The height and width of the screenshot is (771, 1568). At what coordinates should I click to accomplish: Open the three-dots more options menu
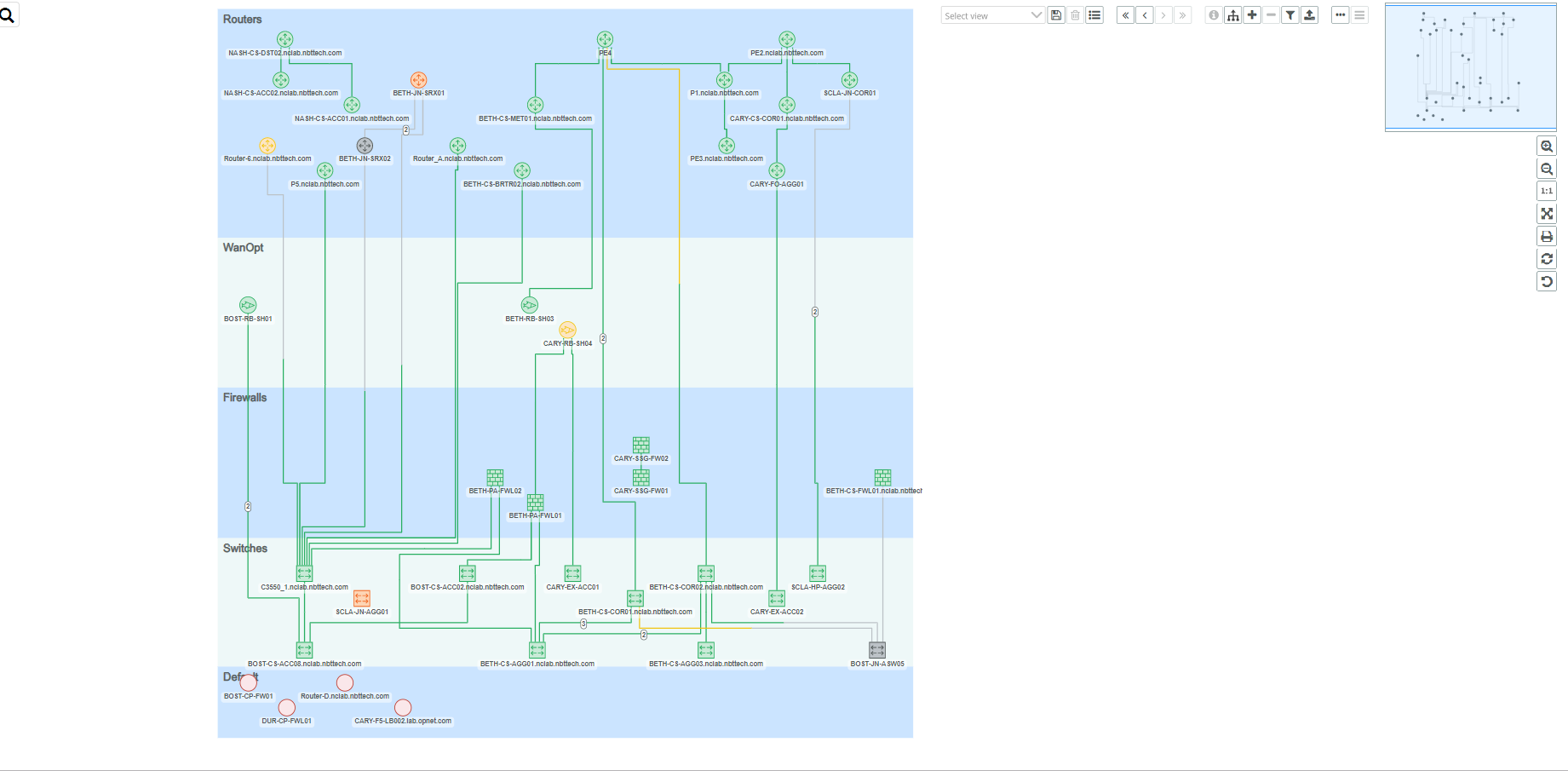coord(1340,15)
